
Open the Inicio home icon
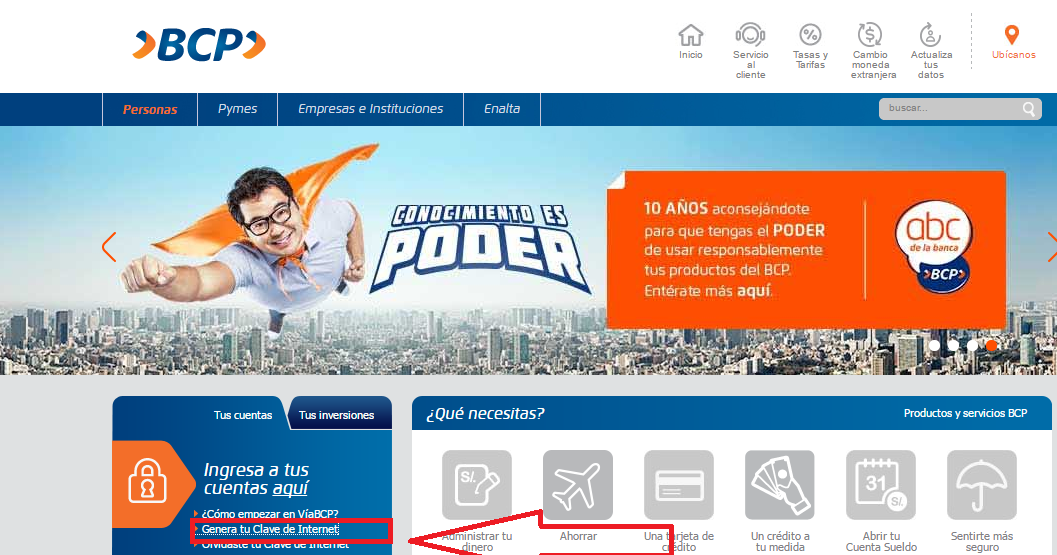point(690,35)
